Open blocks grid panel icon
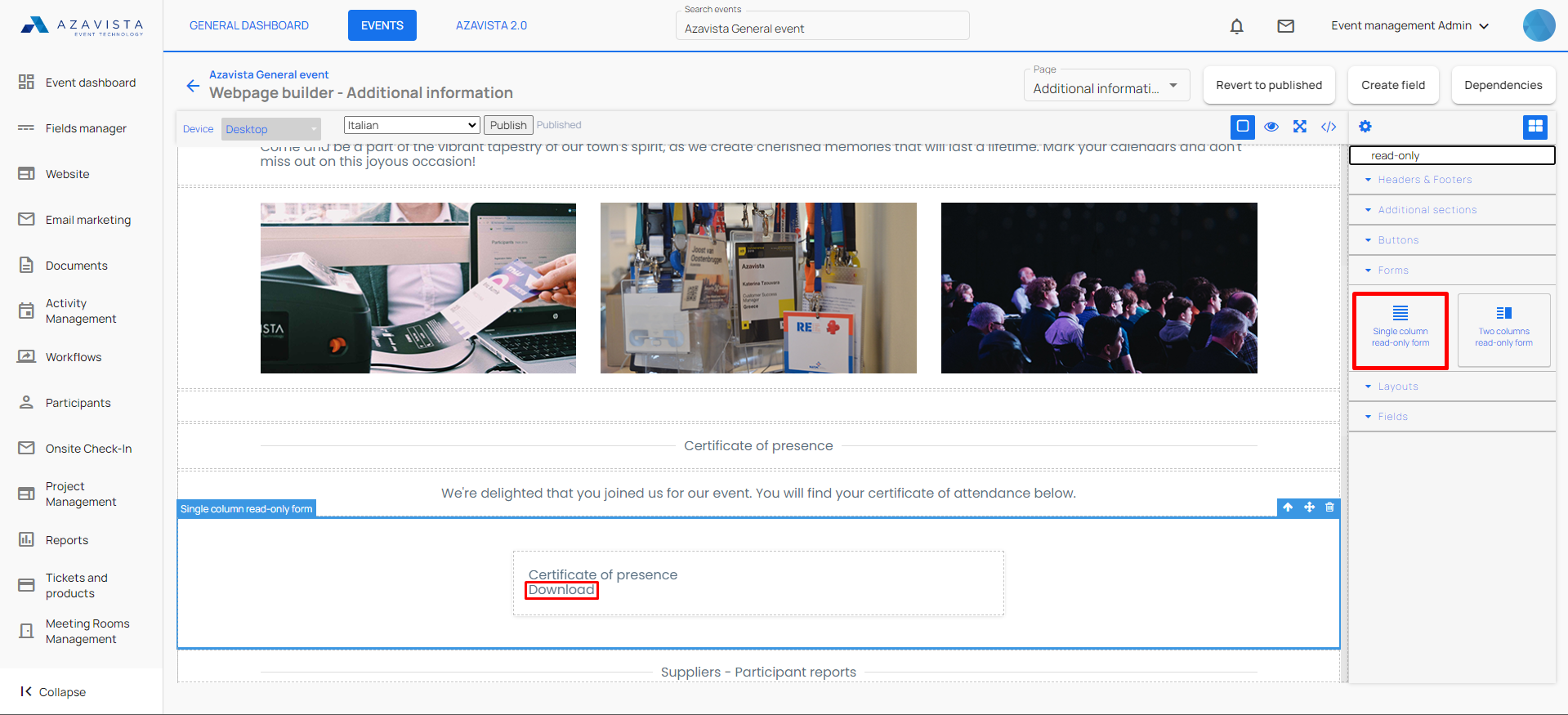1568x715 pixels. (x=1535, y=127)
